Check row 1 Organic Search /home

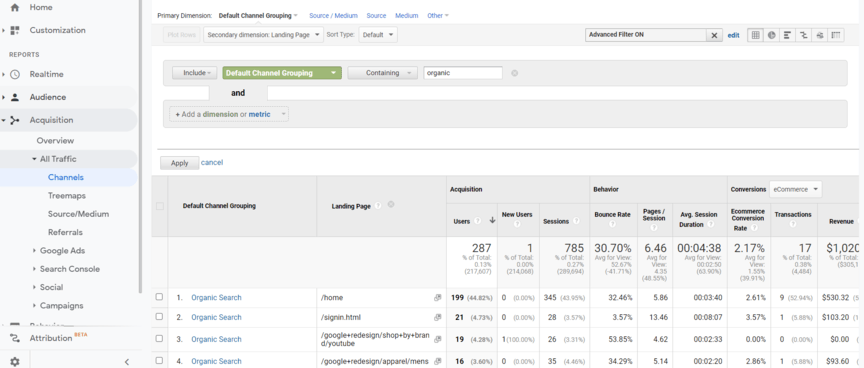coord(159,297)
